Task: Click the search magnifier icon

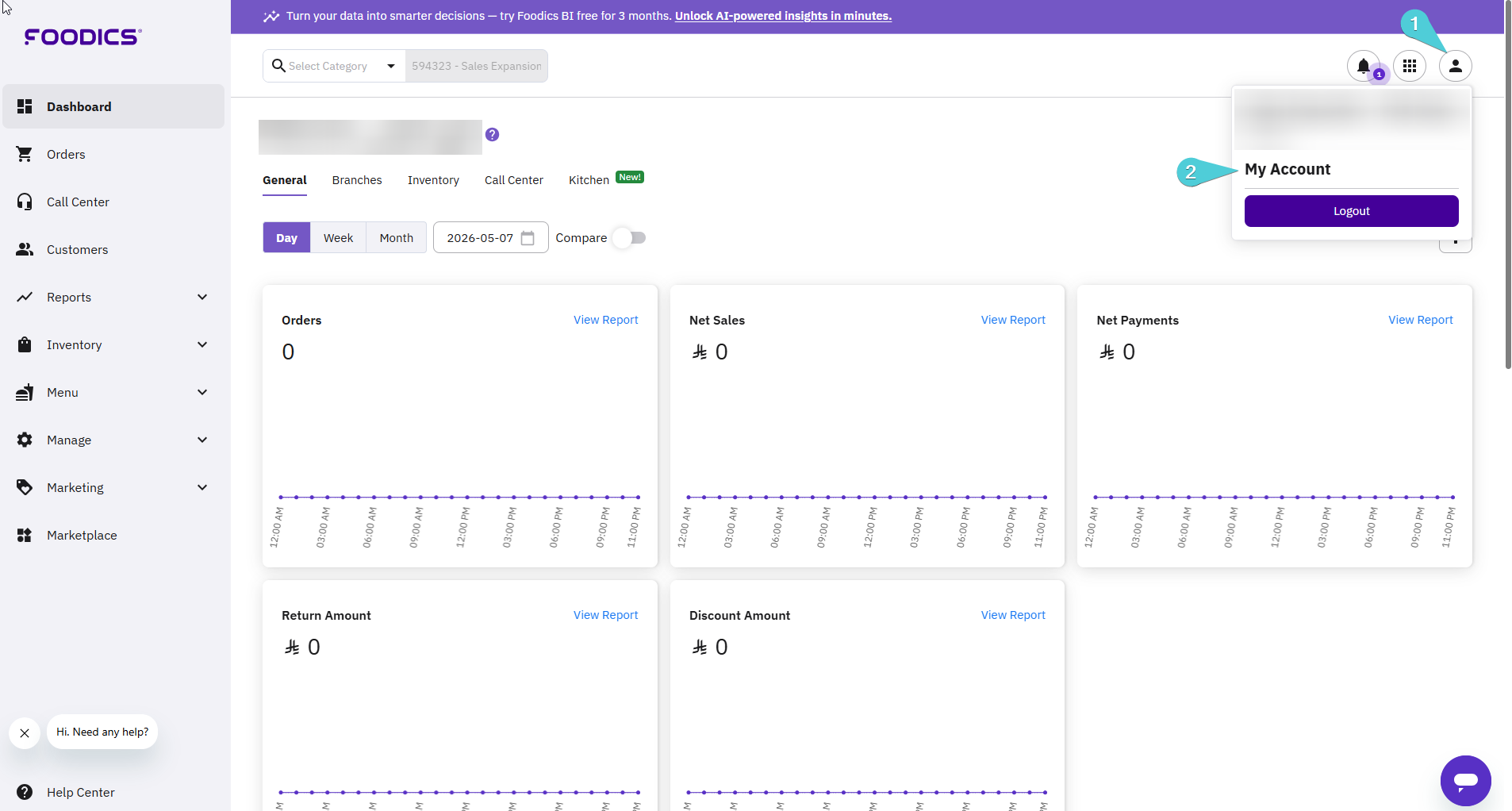Action: (x=278, y=66)
